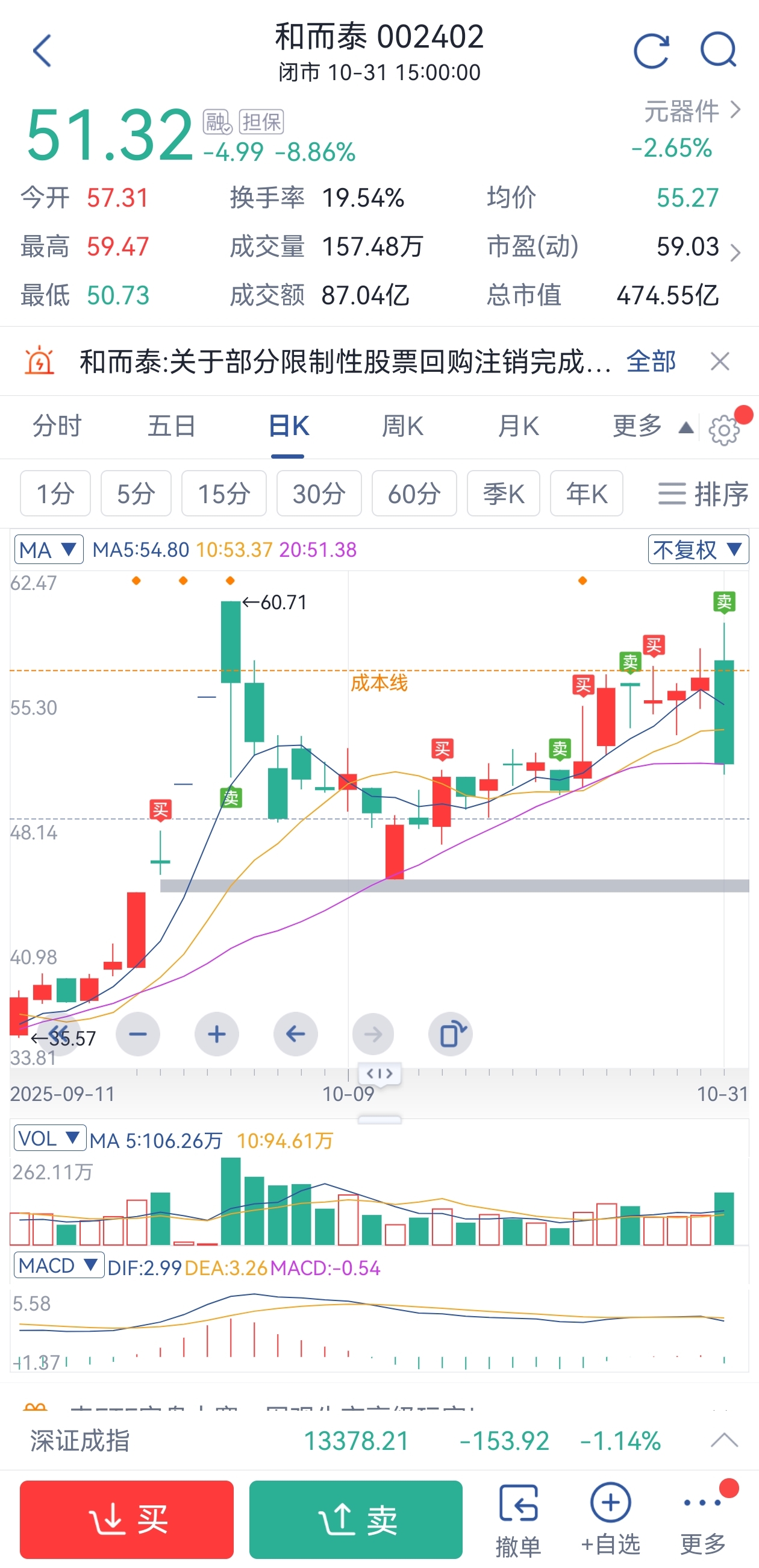Switch to the 周K tab
The width and height of the screenshot is (759, 1568).
point(402,426)
